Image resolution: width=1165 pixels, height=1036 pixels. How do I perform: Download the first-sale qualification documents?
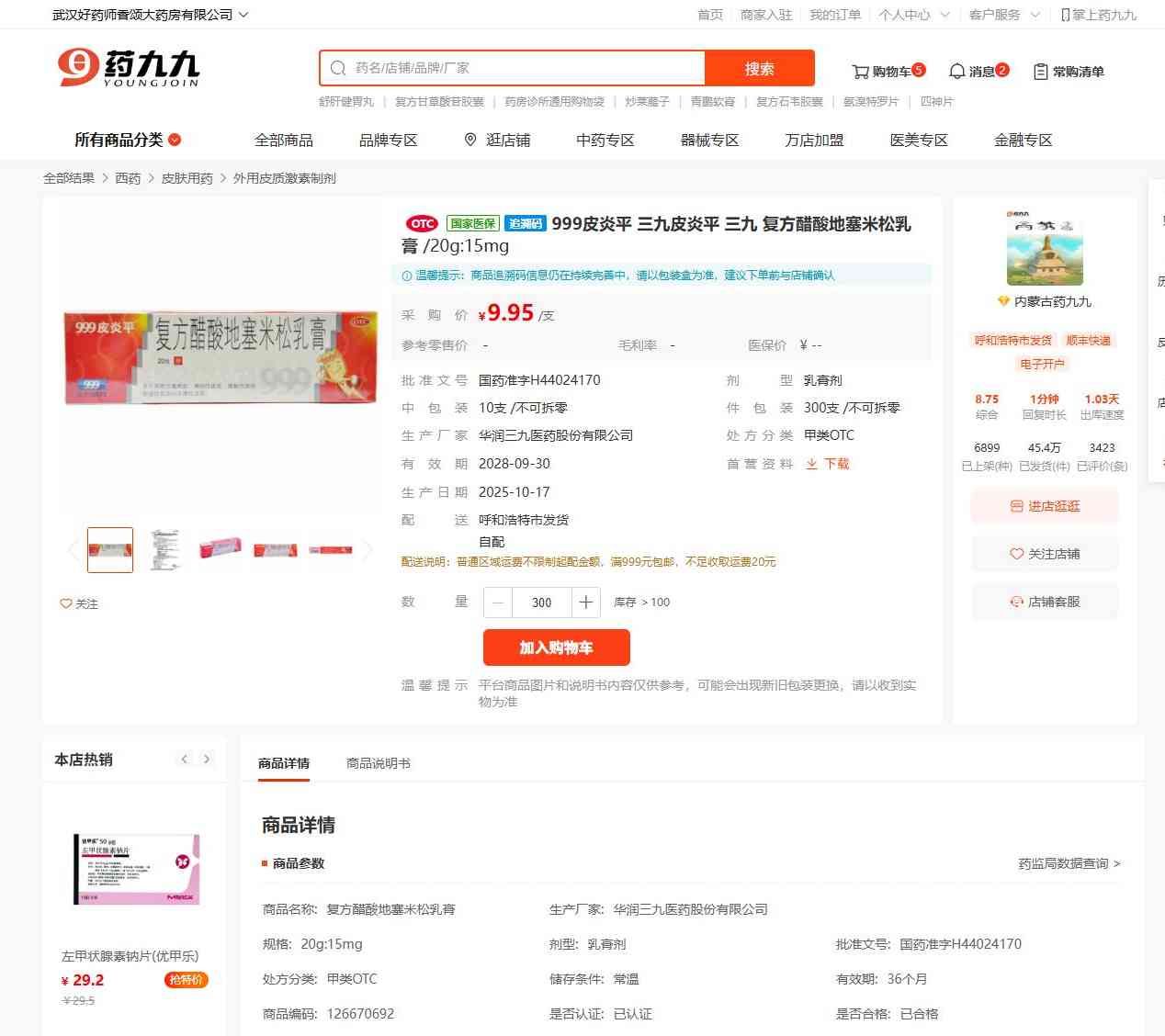pos(828,464)
